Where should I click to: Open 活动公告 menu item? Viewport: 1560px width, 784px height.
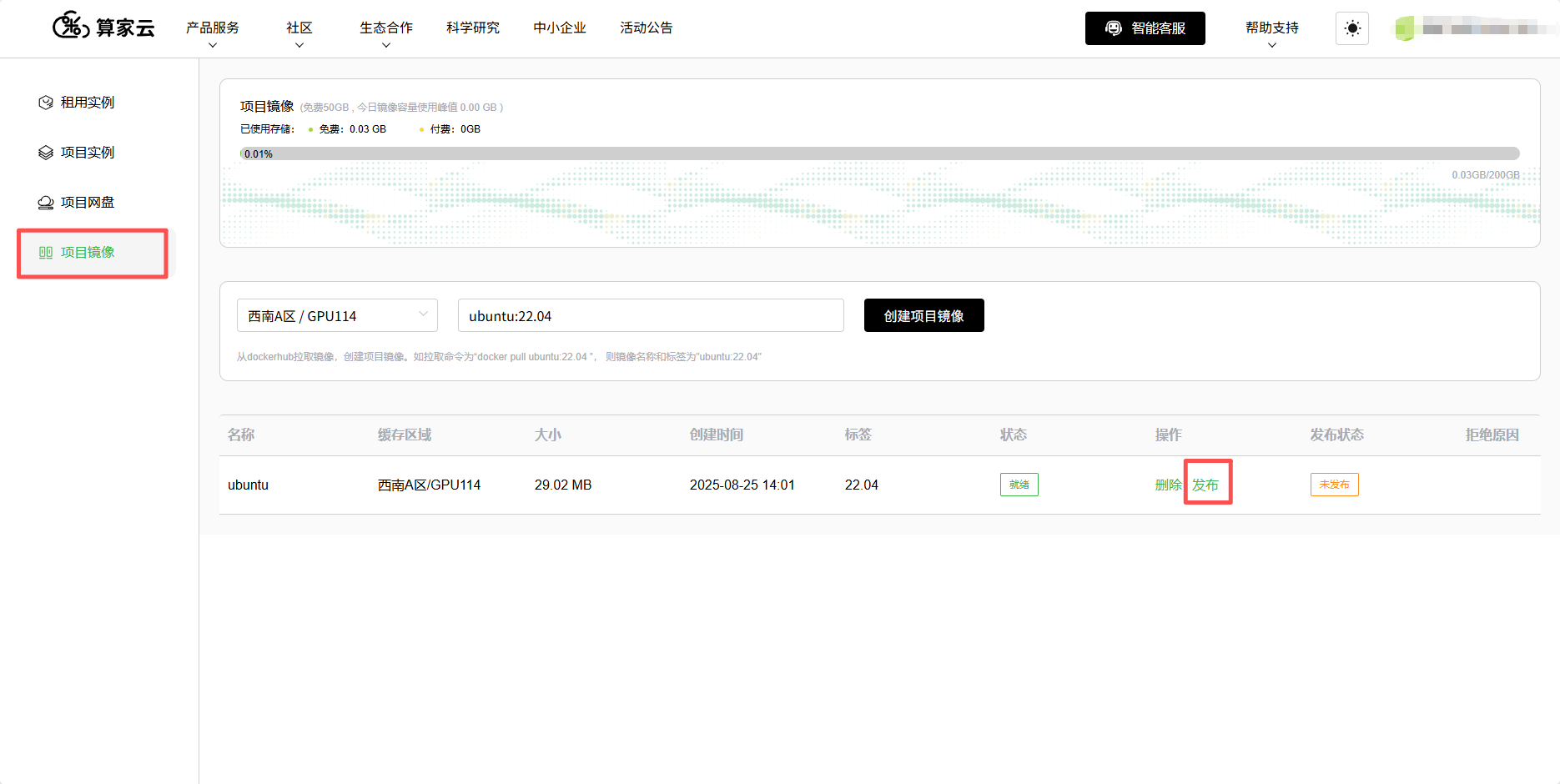tap(647, 28)
